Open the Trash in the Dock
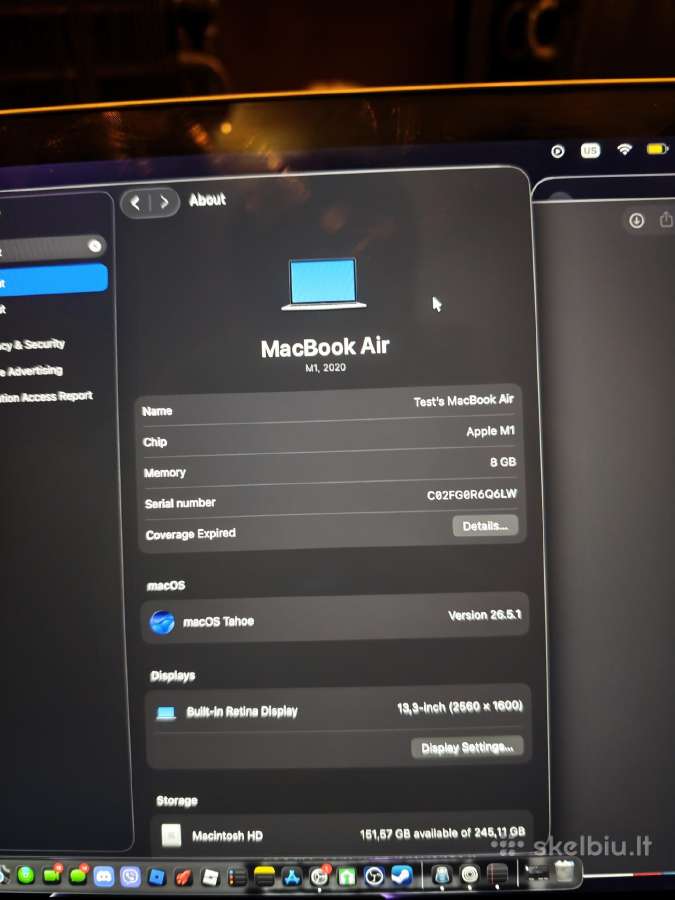This screenshot has width=675, height=900. tap(565, 872)
